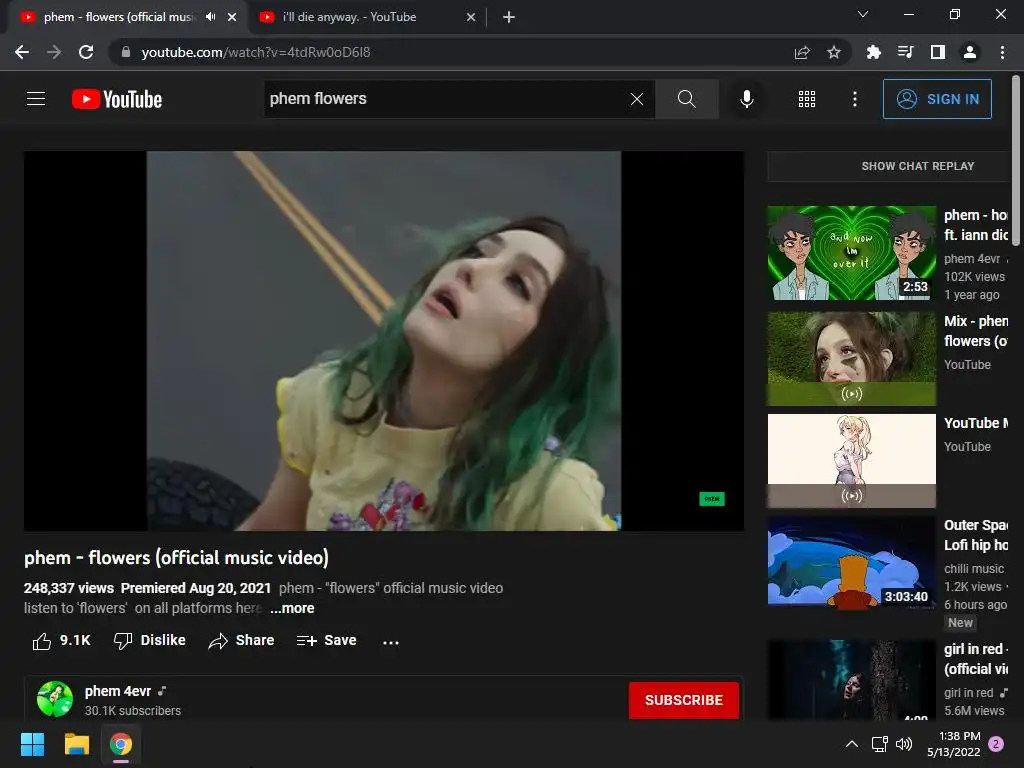
Task: Open Chrome extensions puzzle icon
Action: click(873, 52)
